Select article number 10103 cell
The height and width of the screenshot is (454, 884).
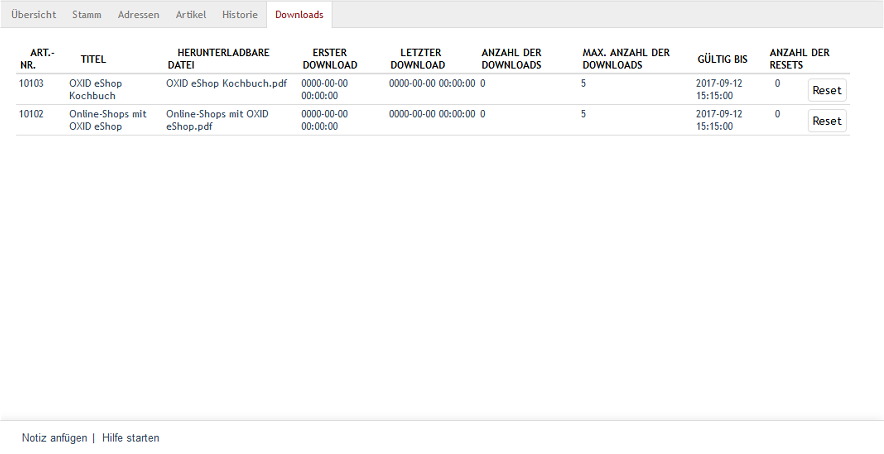point(31,84)
